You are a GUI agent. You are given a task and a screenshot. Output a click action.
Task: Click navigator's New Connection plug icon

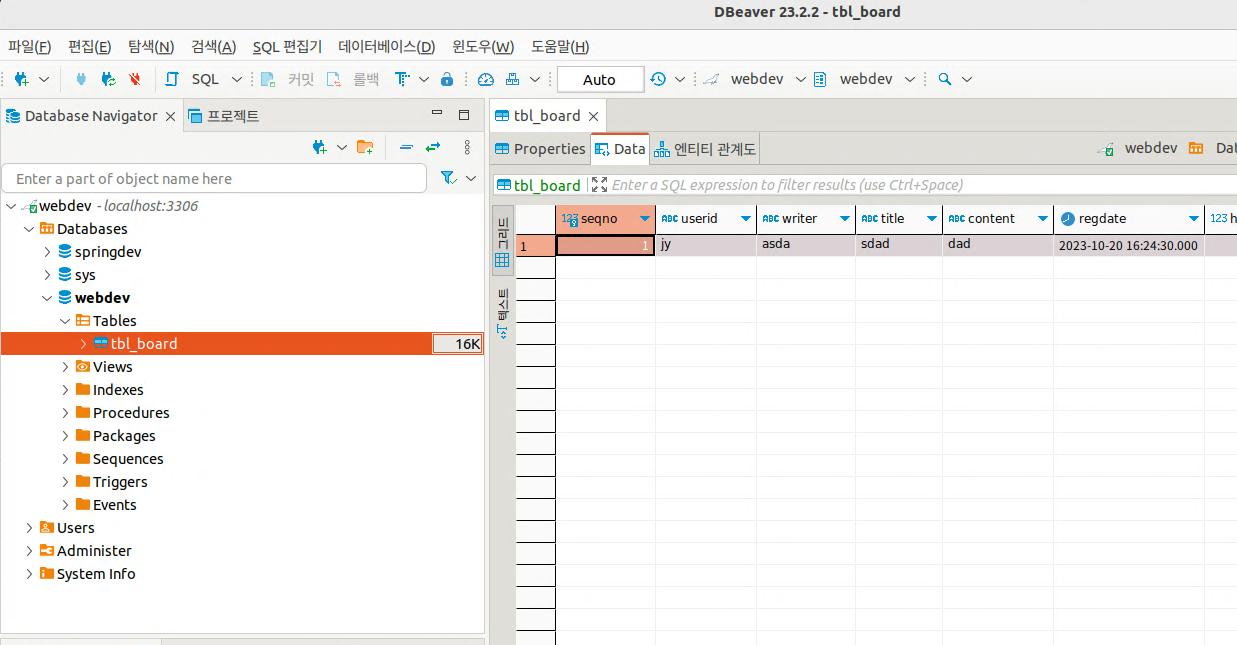pos(320,147)
